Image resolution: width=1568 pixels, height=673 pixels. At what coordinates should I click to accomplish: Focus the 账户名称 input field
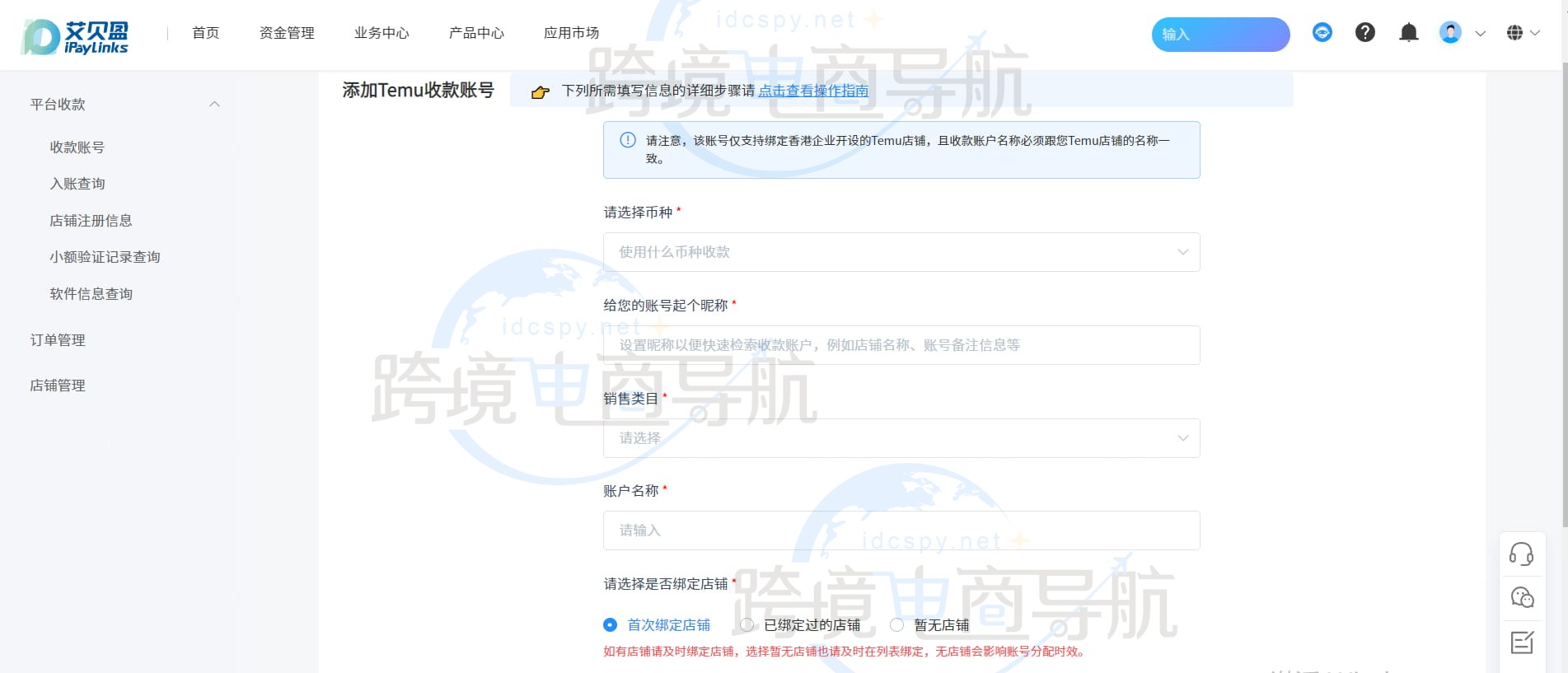click(901, 530)
